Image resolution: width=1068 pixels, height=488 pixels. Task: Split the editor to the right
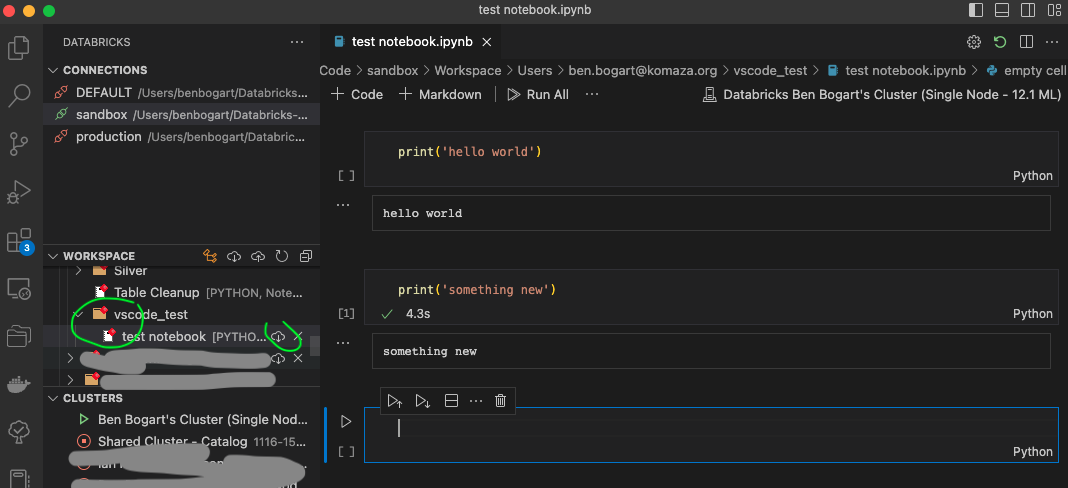(1026, 42)
